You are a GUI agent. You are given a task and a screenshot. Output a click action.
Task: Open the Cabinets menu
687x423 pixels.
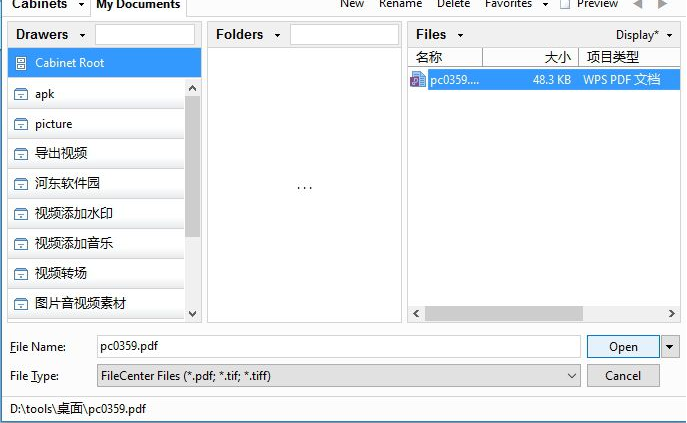48,5
